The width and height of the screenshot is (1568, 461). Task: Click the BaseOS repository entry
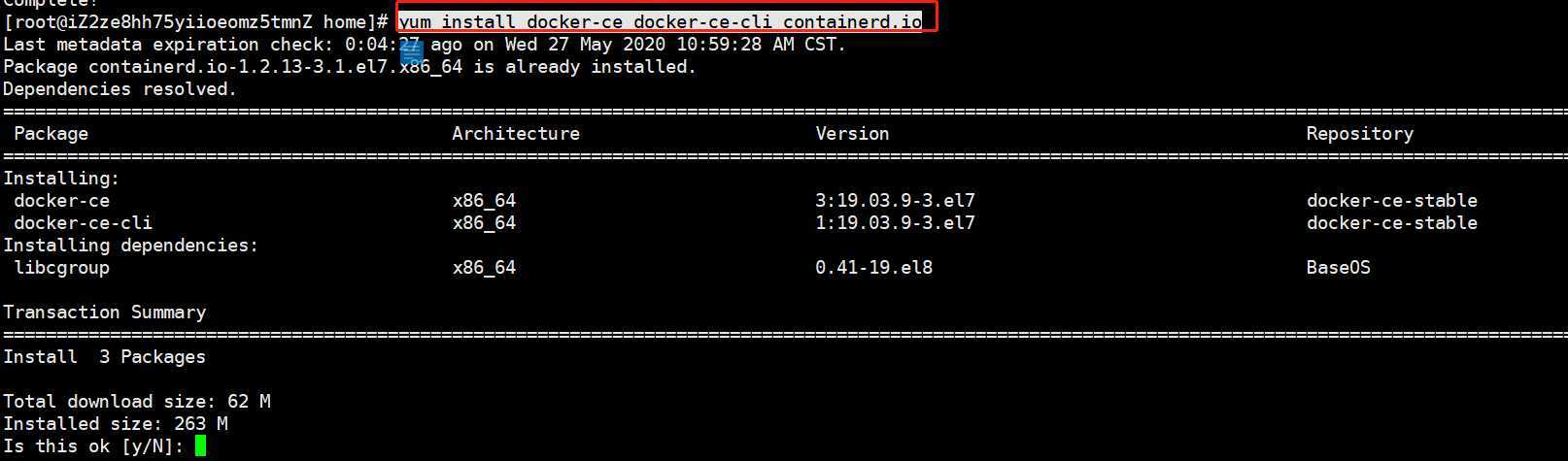(1338, 268)
